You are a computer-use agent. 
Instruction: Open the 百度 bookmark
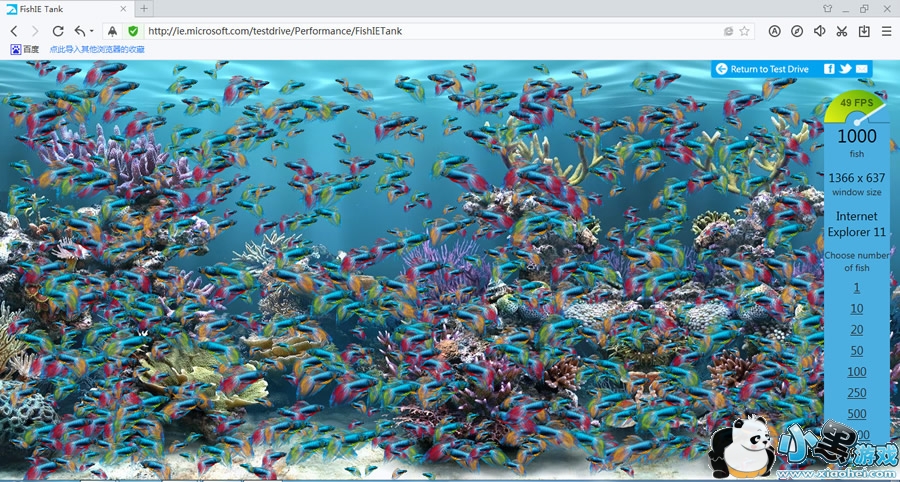coord(25,49)
